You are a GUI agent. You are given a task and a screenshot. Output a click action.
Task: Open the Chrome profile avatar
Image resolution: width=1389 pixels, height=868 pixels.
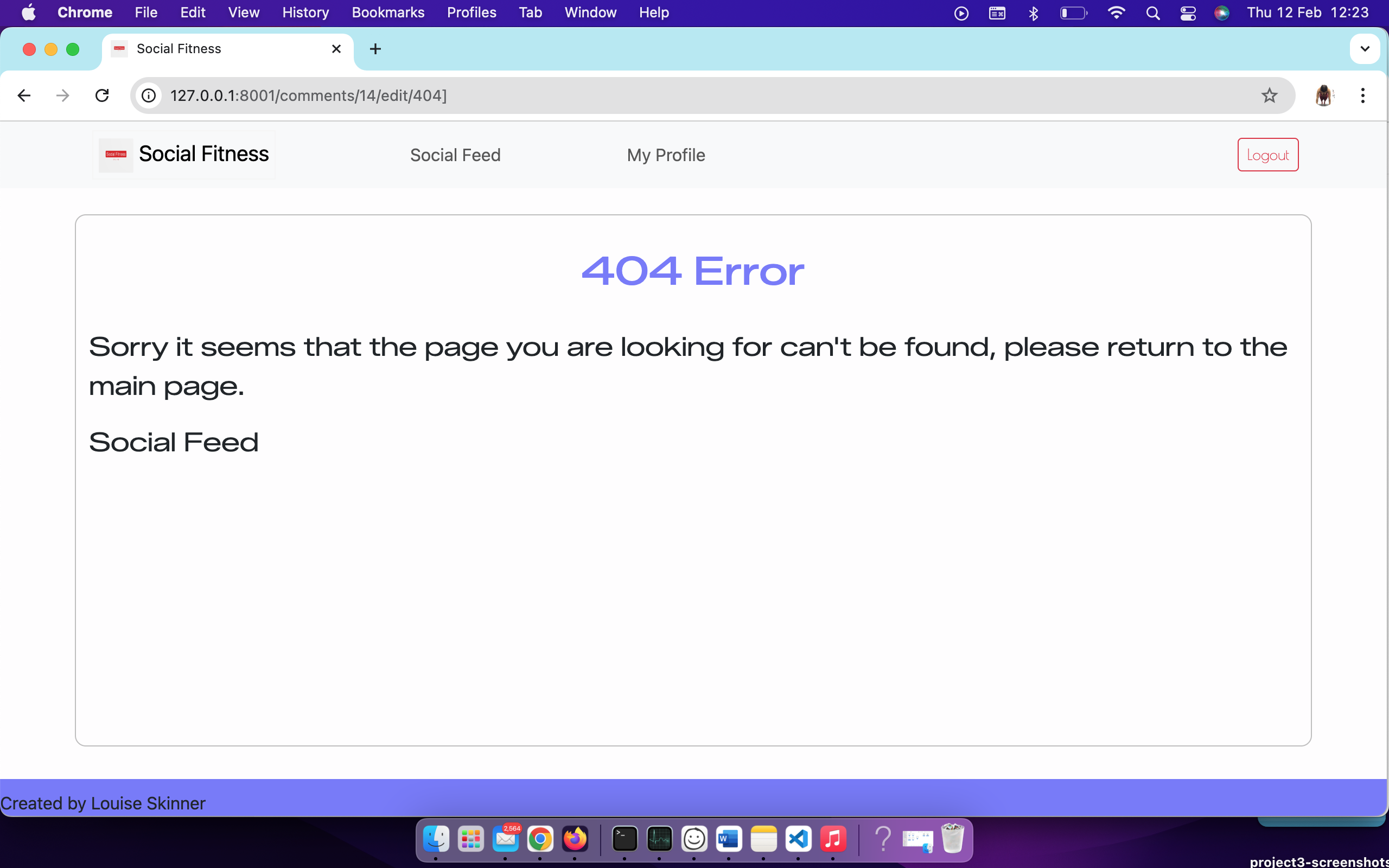[1323, 95]
